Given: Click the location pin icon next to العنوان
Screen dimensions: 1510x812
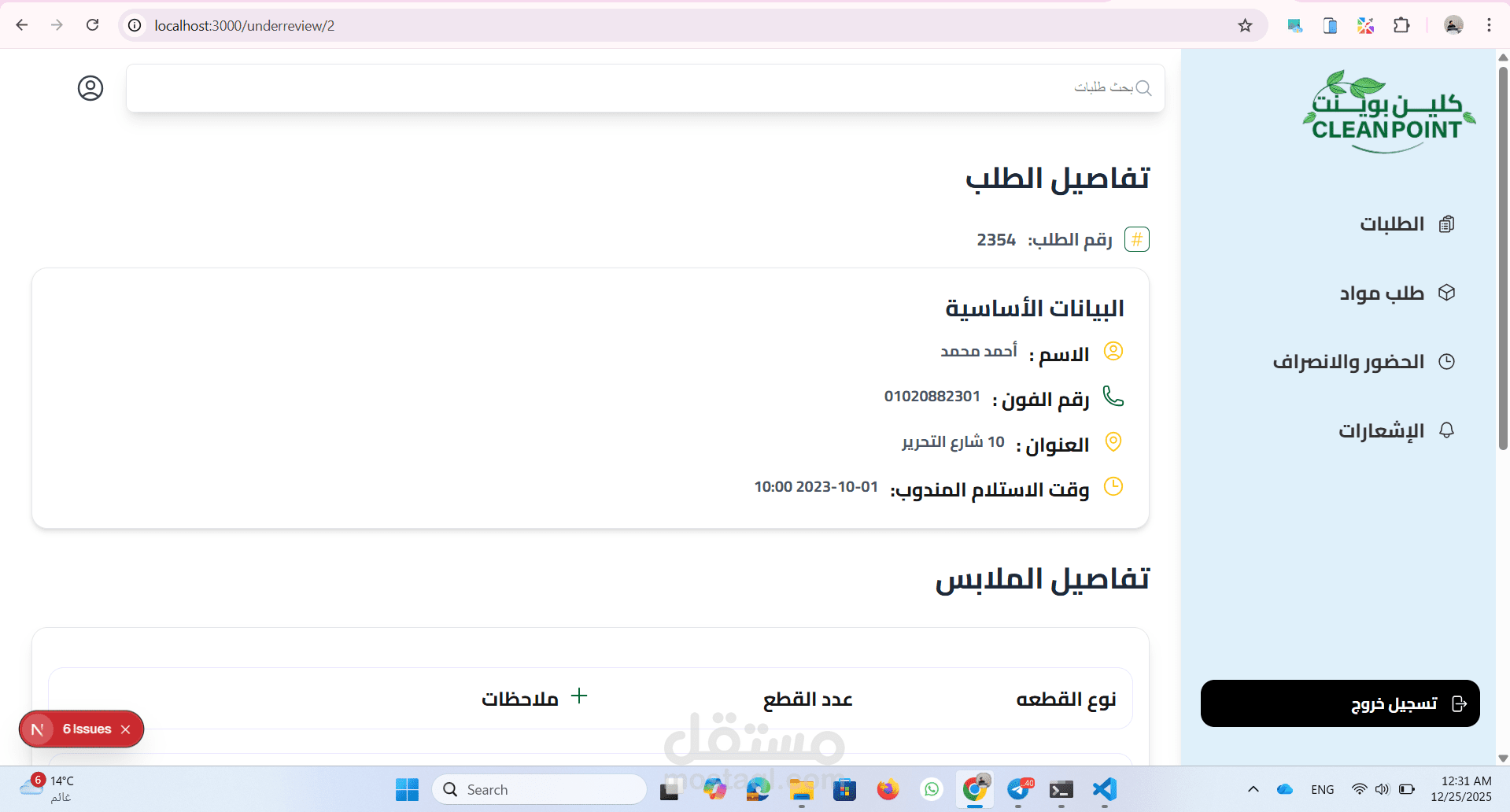Looking at the screenshot, I should [x=1113, y=441].
